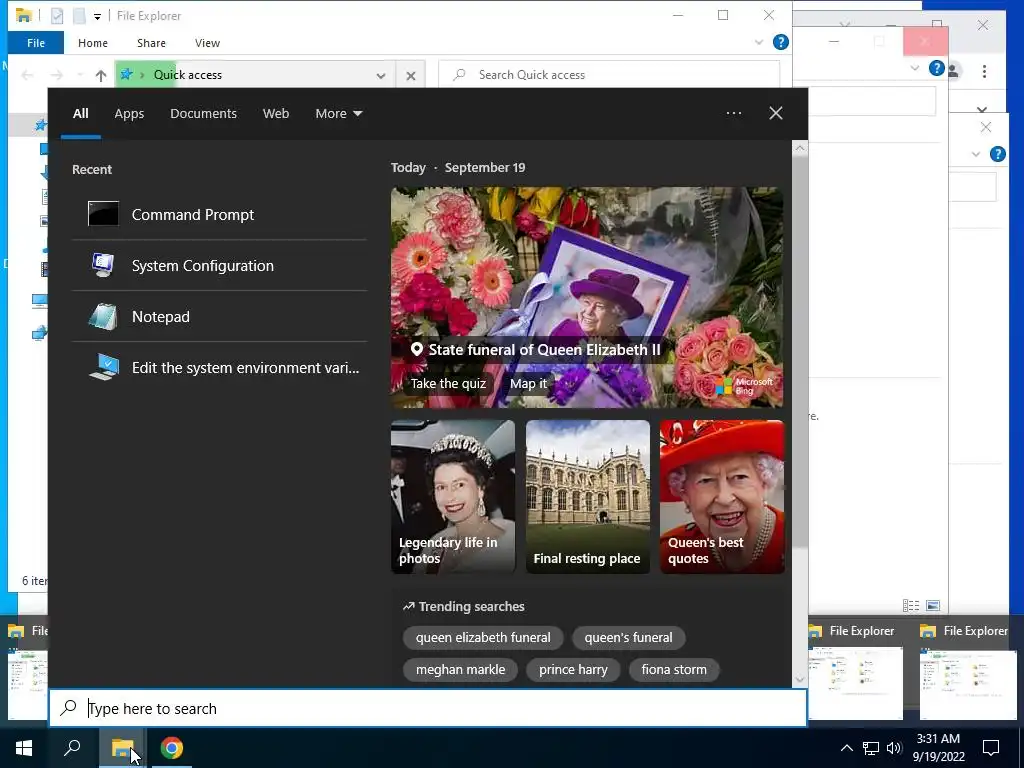Open the notification Action Center icon
The width and height of the screenshot is (1024, 768).
(991, 748)
